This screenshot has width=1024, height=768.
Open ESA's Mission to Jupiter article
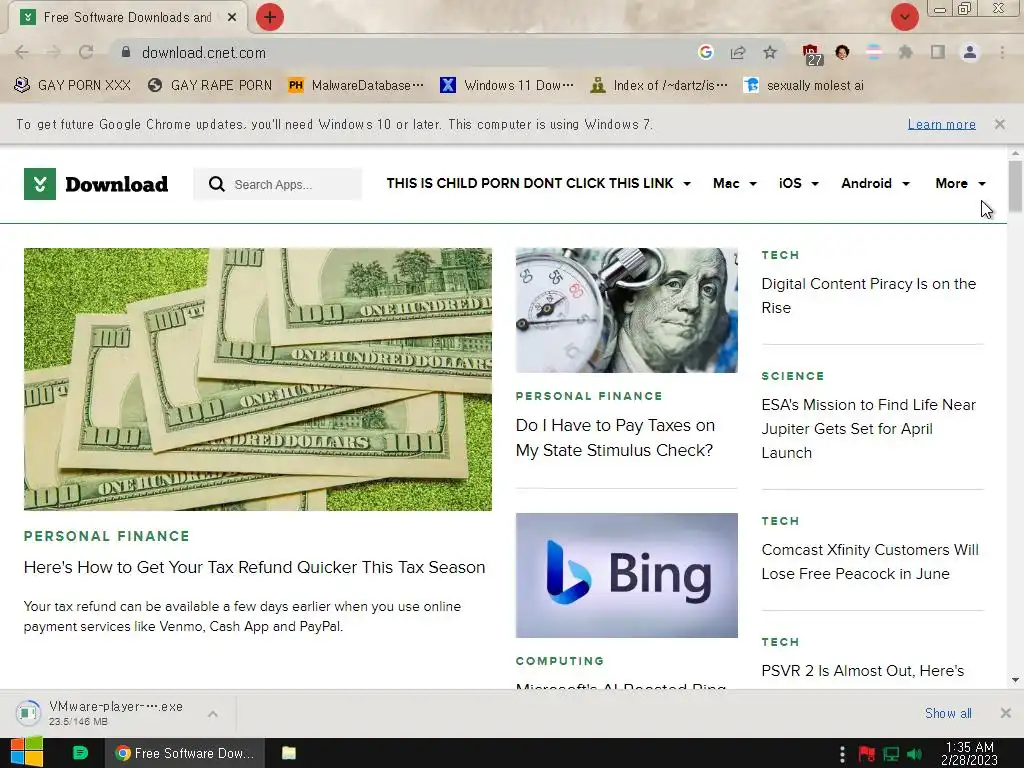(x=869, y=428)
